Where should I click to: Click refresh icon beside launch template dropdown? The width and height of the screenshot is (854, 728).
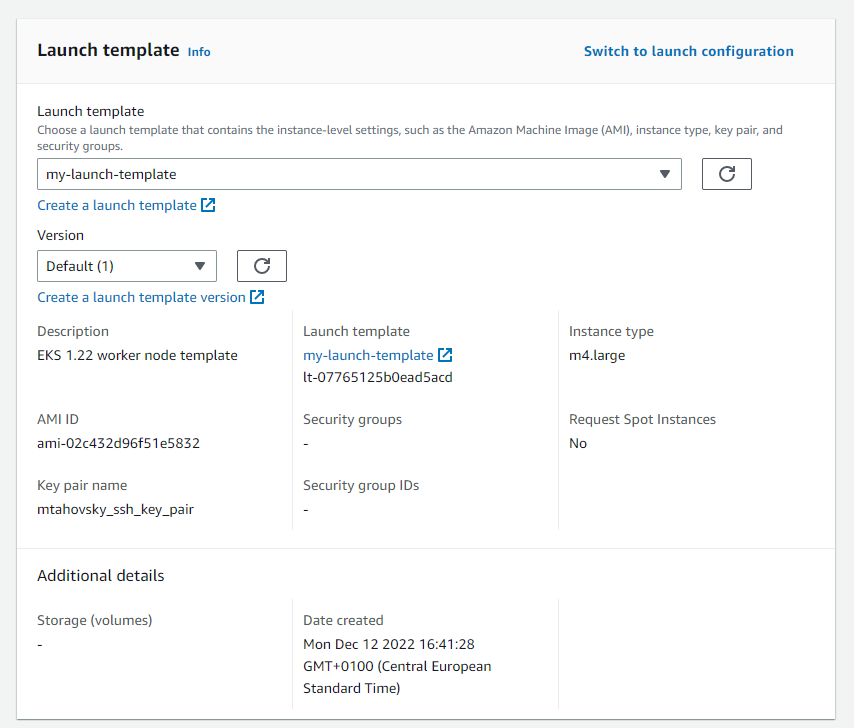[x=727, y=174]
